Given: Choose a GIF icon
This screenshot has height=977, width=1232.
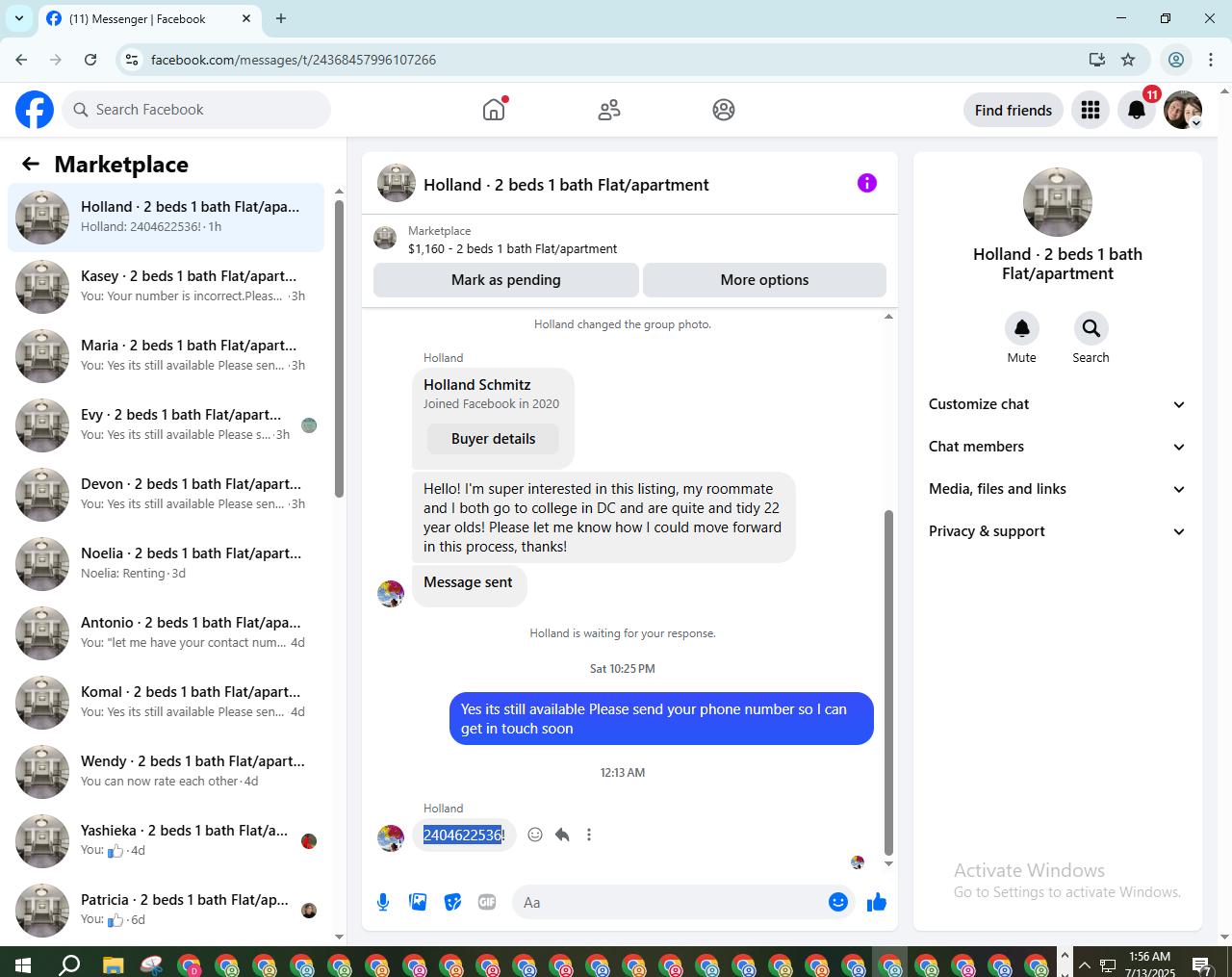Looking at the screenshot, I should [487, 902].
